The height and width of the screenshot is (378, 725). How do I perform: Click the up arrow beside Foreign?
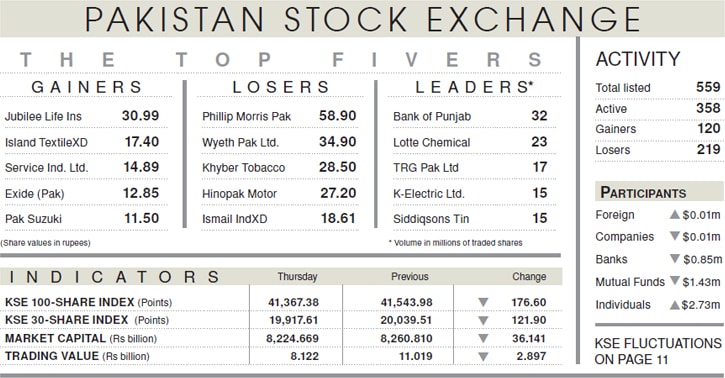675,214
